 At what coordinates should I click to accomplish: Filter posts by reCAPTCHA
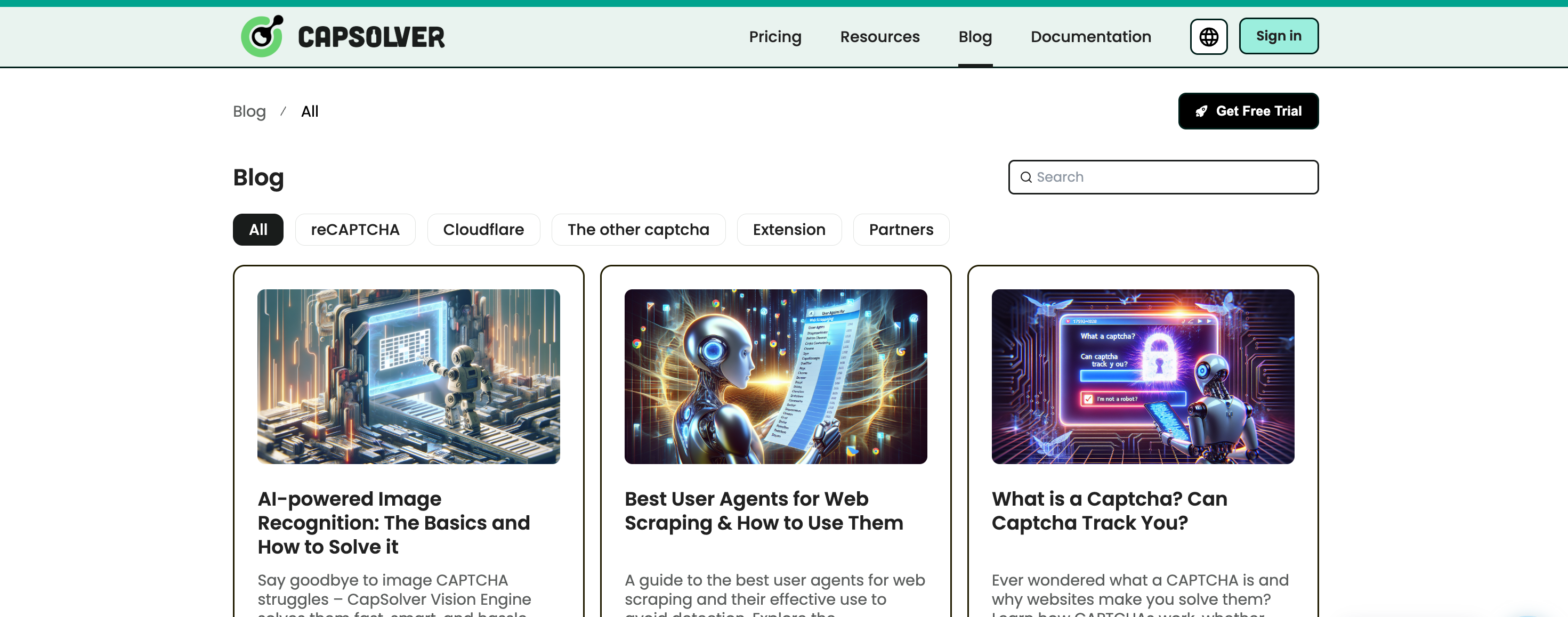pos(355,230)
